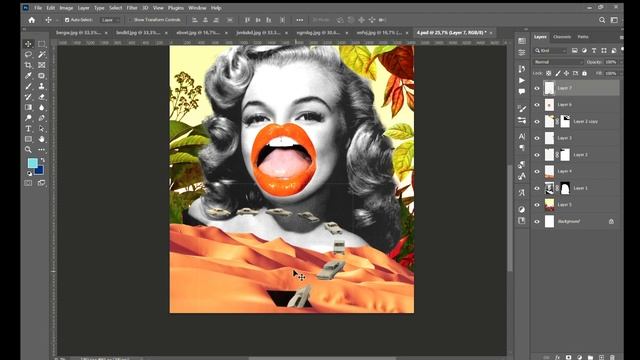The width and height of the screenshot is (640, 360).
Task: Close the active .psd document tab
Action: 491,32
